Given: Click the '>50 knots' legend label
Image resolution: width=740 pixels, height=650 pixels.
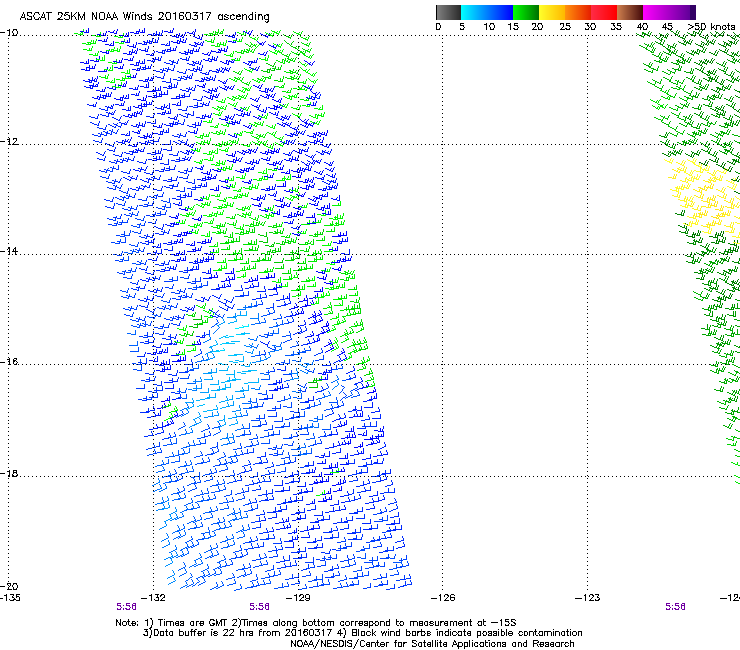Looking at the screenshot, I should pos(711,27).
